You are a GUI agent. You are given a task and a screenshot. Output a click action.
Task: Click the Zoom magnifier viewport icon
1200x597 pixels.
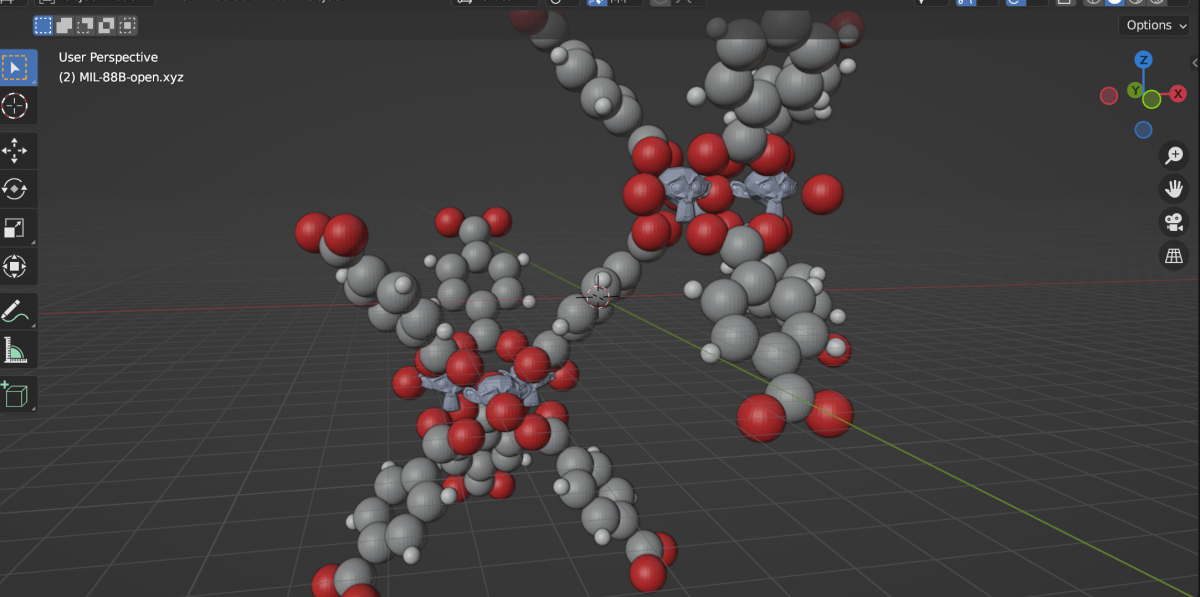1174,155
